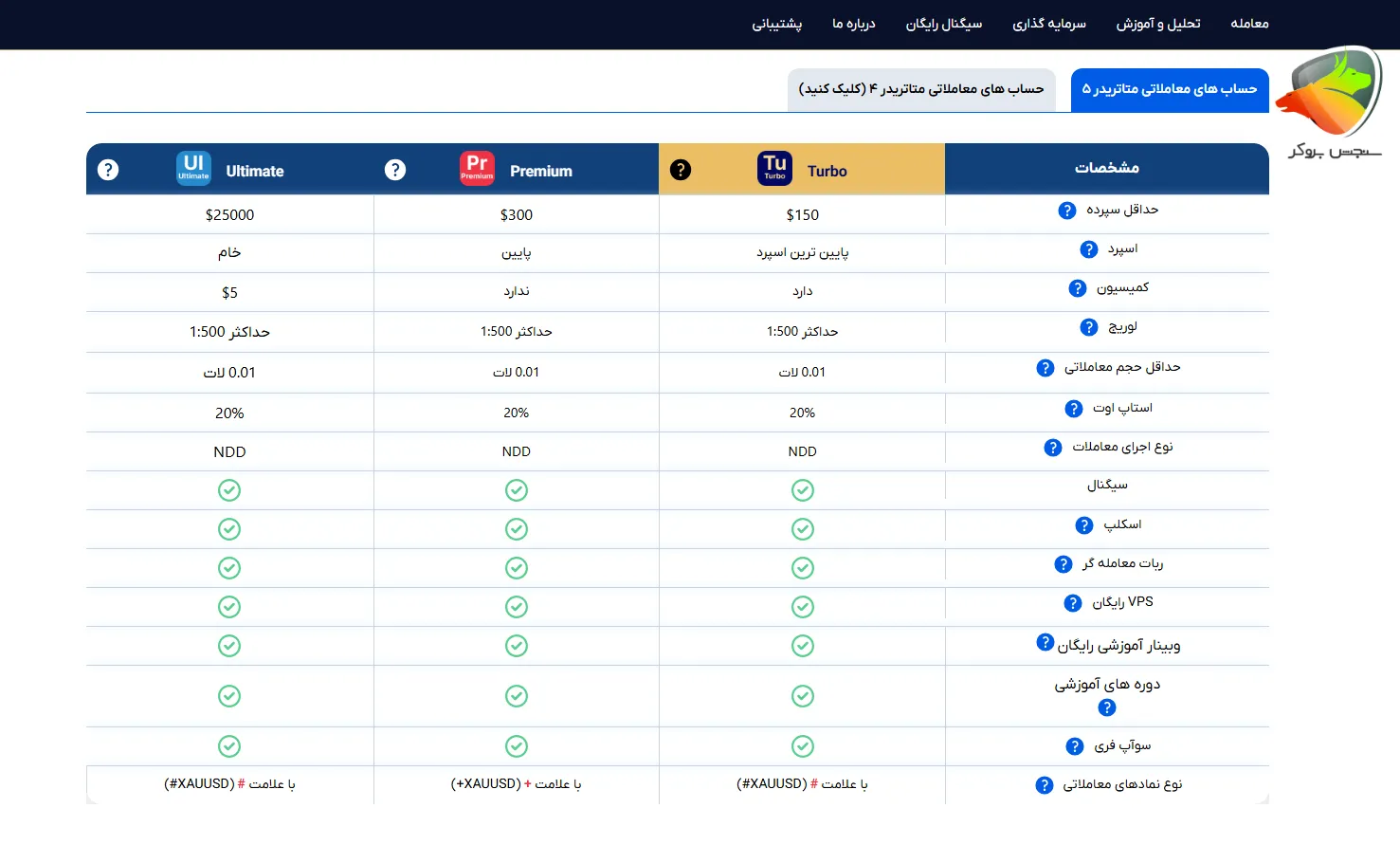Switch to حساب های معاملاتی متاتریدر ۴ tab
1400x863 pixels.
(x=920, y=89)
